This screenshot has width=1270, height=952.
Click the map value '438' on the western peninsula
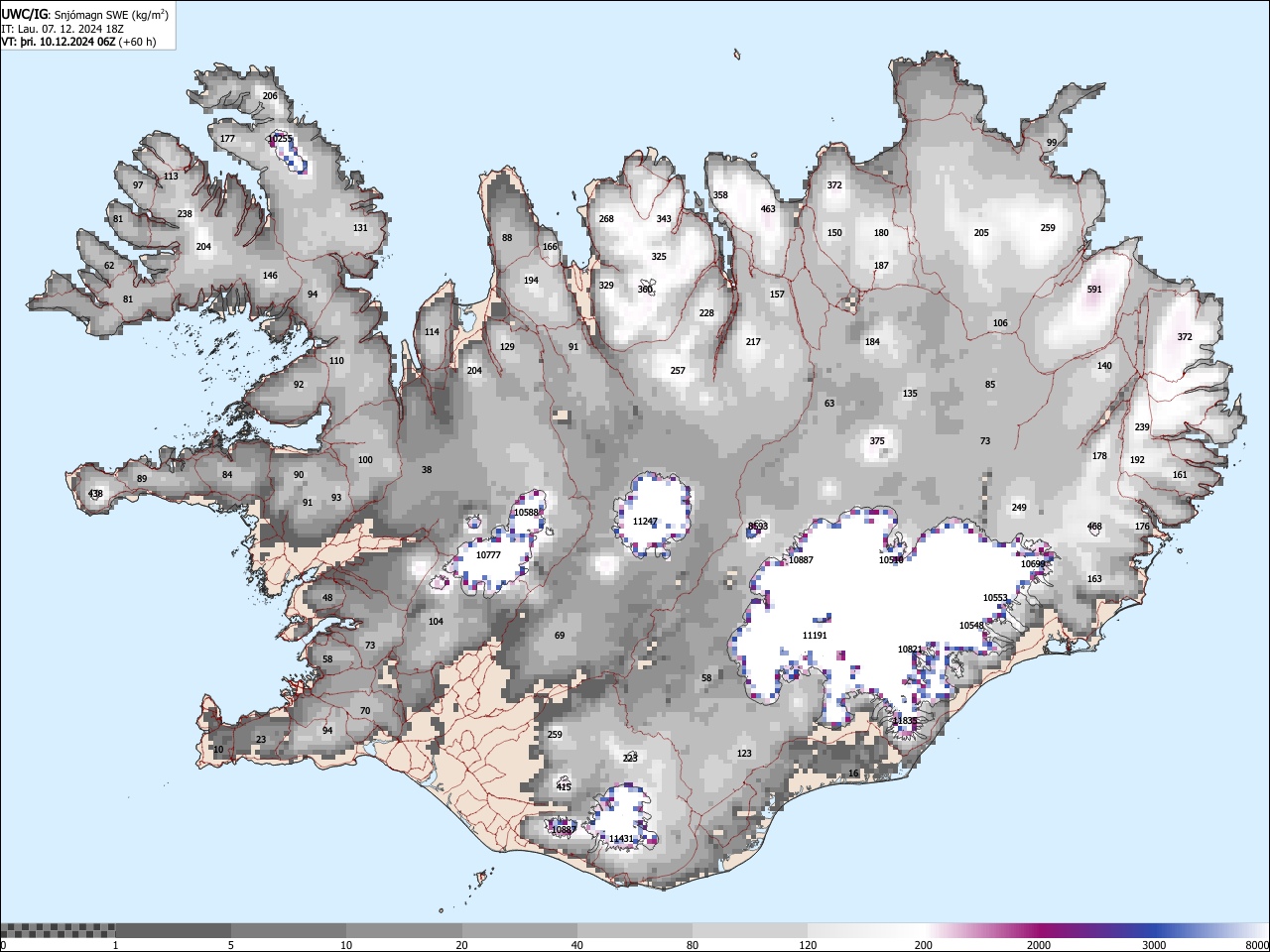pyautogui.click(x=95, y=494)
